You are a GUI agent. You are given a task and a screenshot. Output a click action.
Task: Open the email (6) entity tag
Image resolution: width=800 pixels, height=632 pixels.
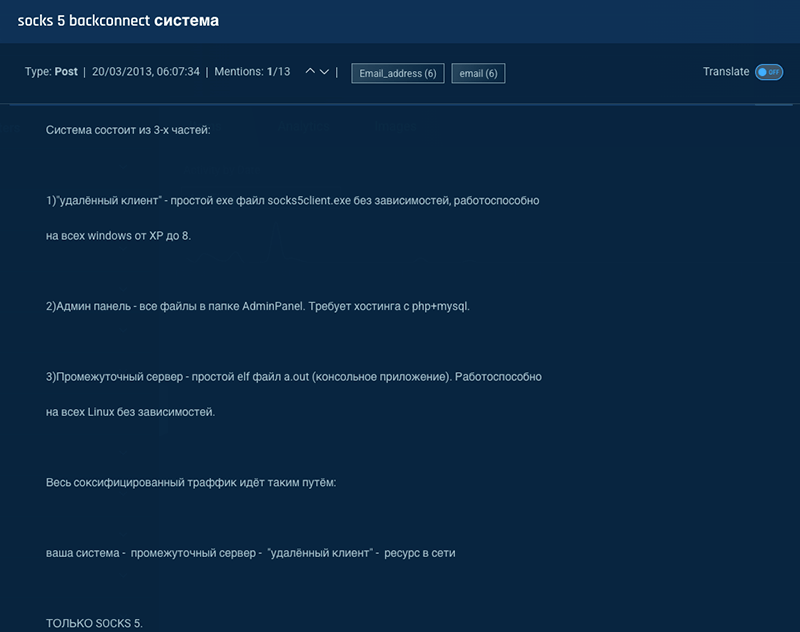pyautogui.click(x=478, y=72)
